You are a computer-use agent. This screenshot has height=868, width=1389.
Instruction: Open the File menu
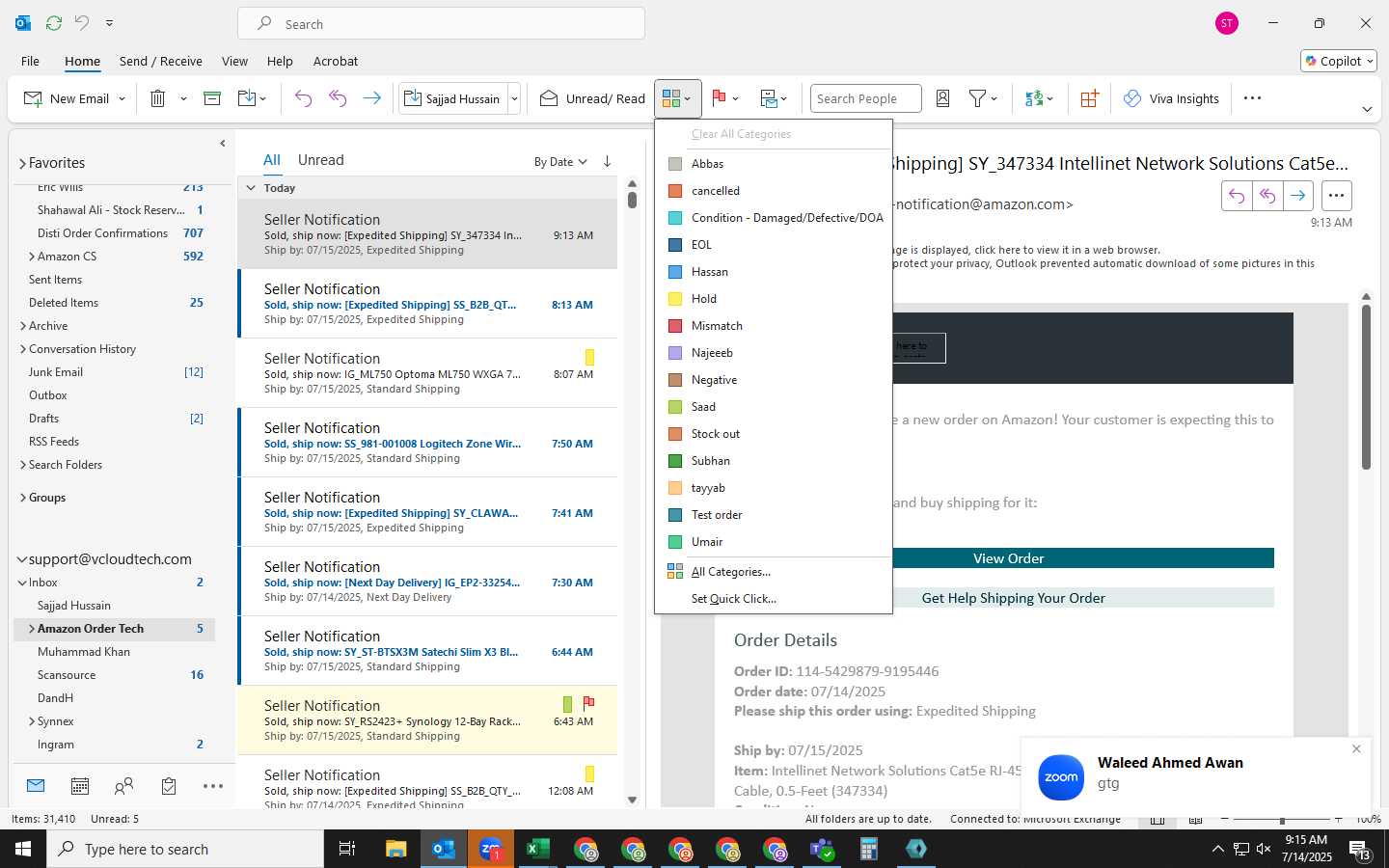coord(30,61)
